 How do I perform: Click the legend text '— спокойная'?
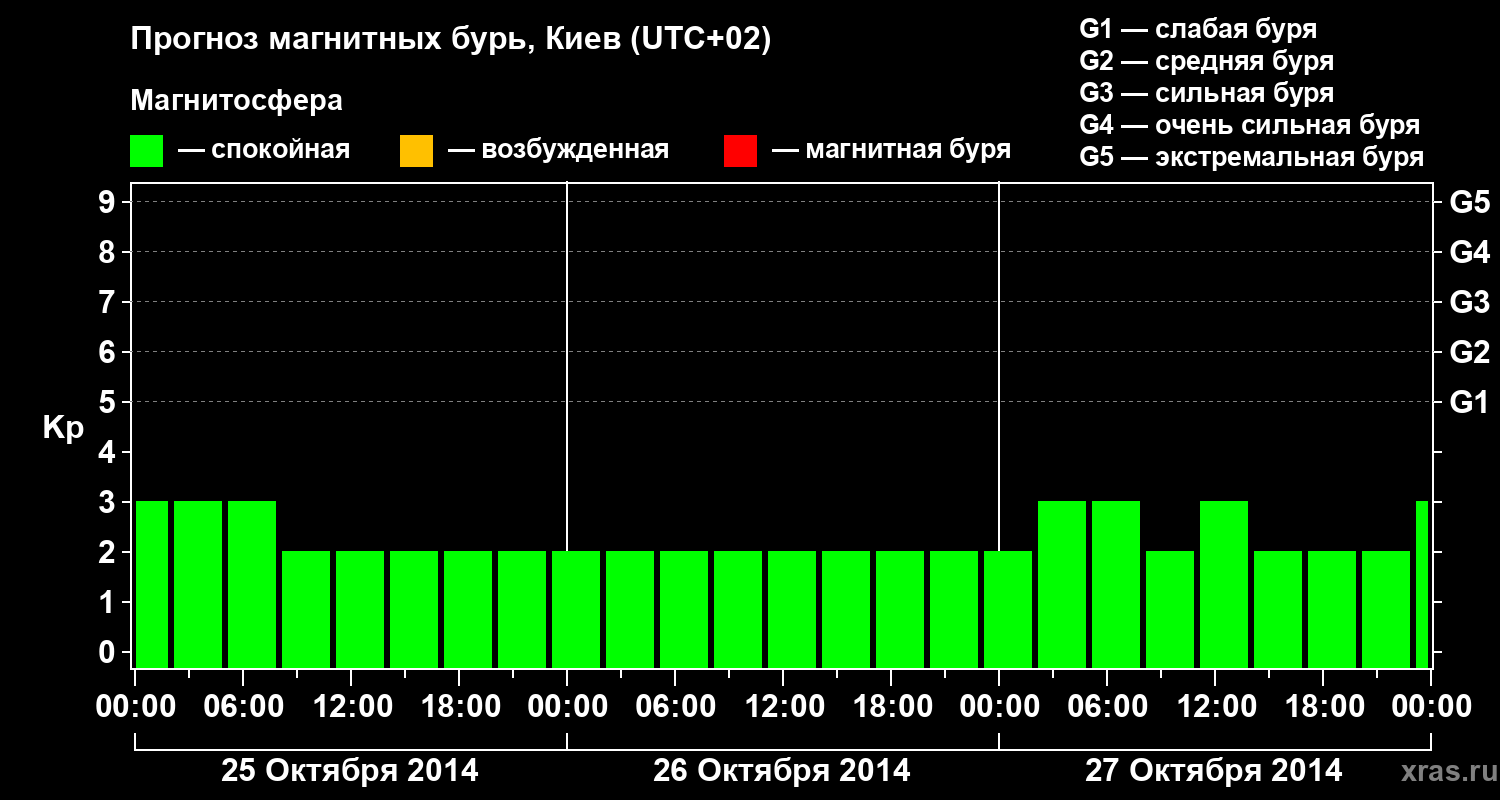tap(264, 151)
